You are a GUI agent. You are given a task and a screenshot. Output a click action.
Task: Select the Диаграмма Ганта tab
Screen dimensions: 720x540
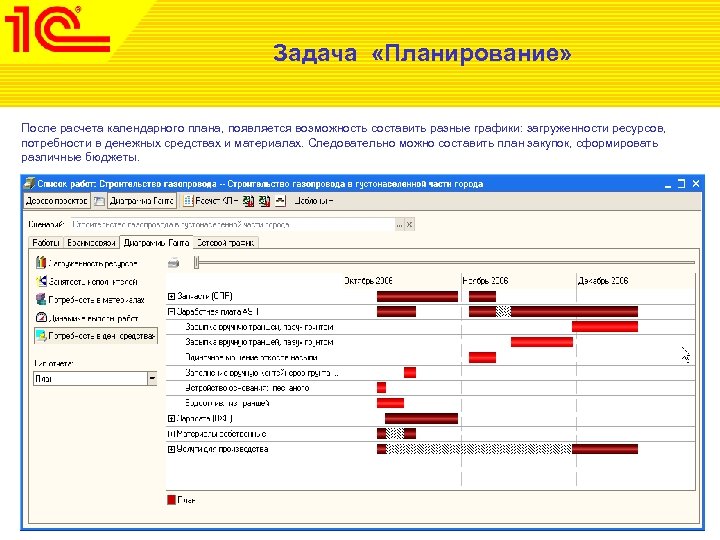click(156, 242)
